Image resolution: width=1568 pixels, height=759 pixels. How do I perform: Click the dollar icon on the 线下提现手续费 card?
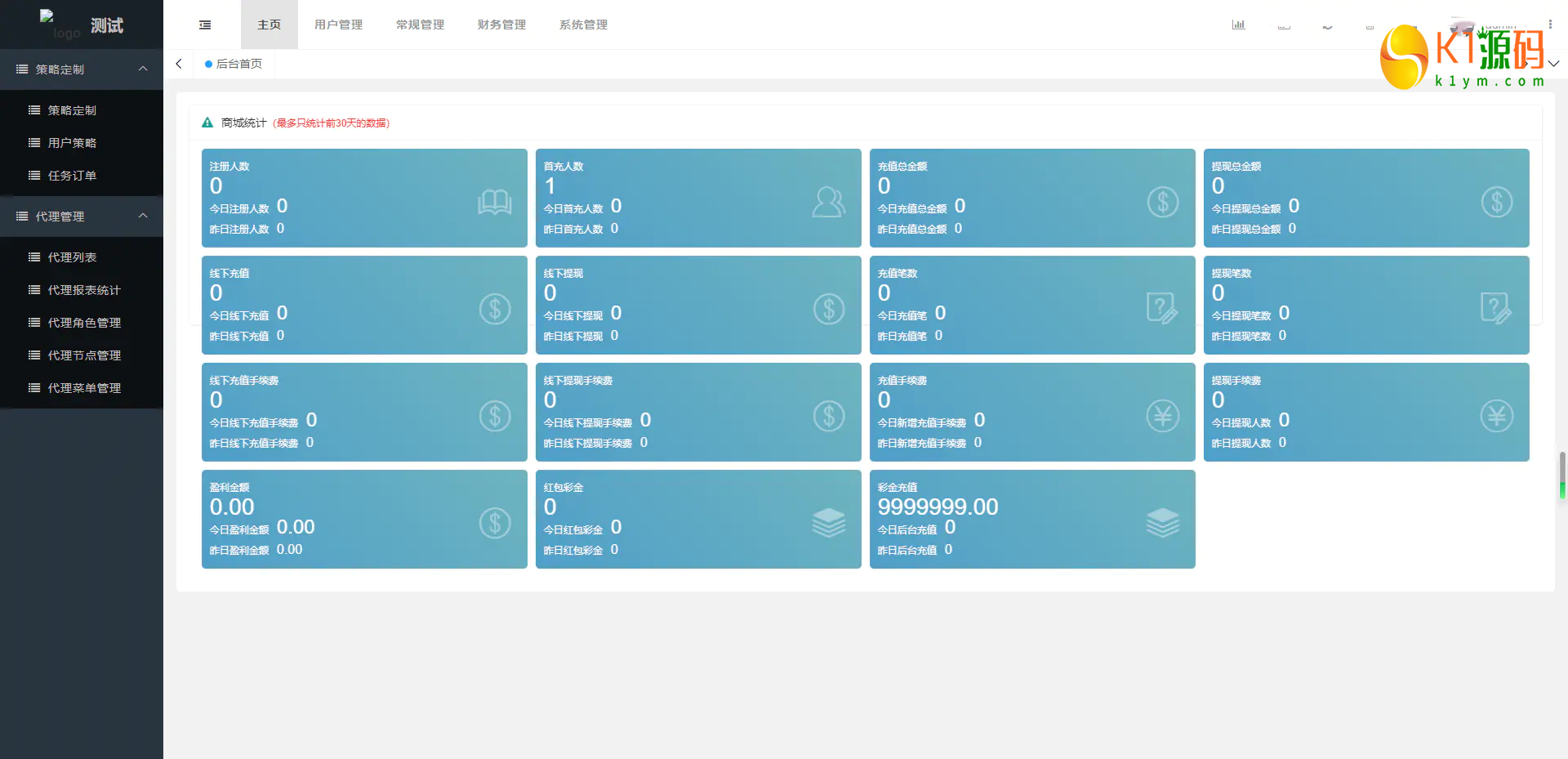pyautogui.click(x=829, y=416)
